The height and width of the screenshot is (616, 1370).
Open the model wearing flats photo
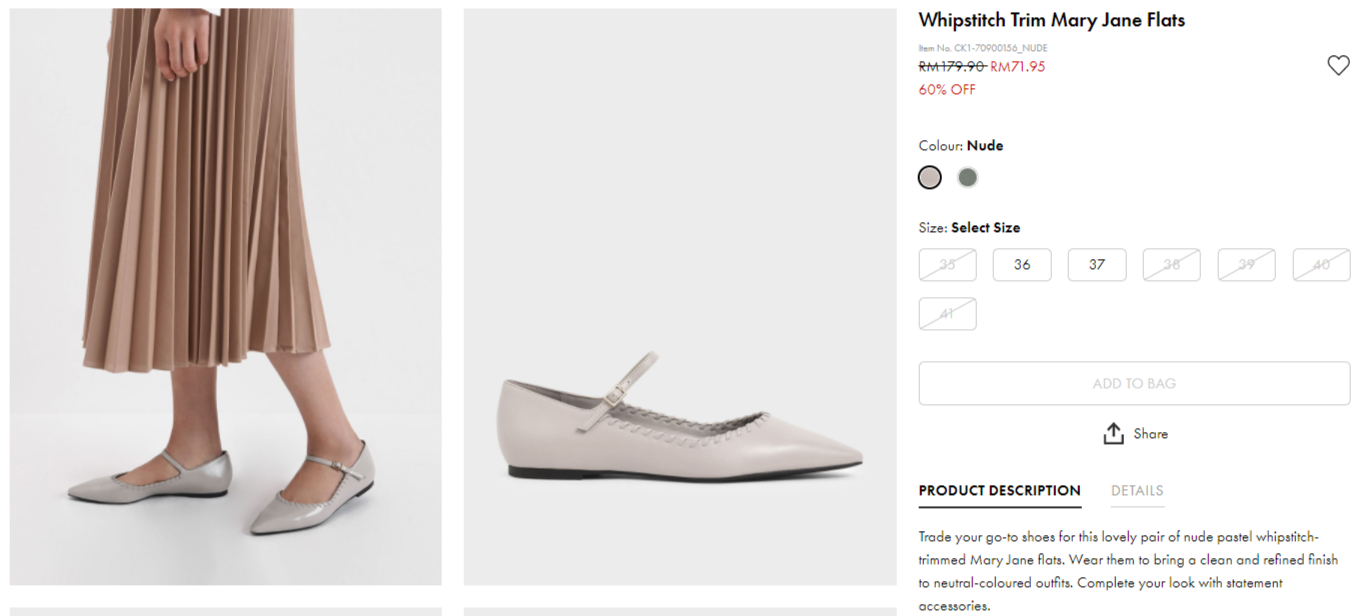click(x=226, y=296)
